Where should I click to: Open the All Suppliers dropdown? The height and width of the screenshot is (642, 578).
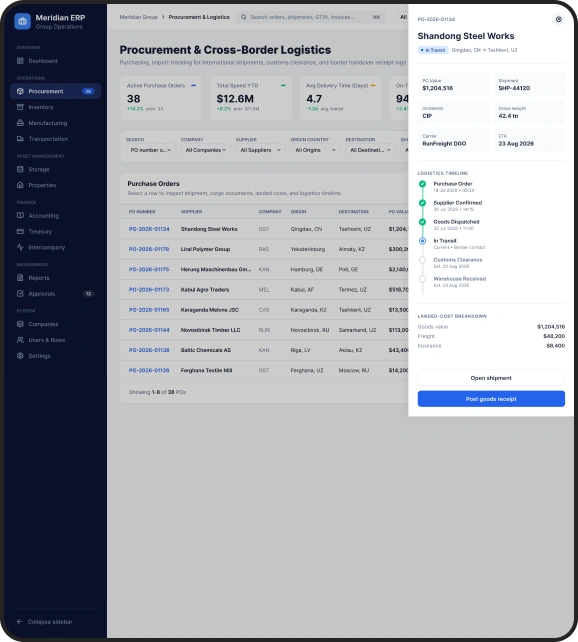(260, 150)
